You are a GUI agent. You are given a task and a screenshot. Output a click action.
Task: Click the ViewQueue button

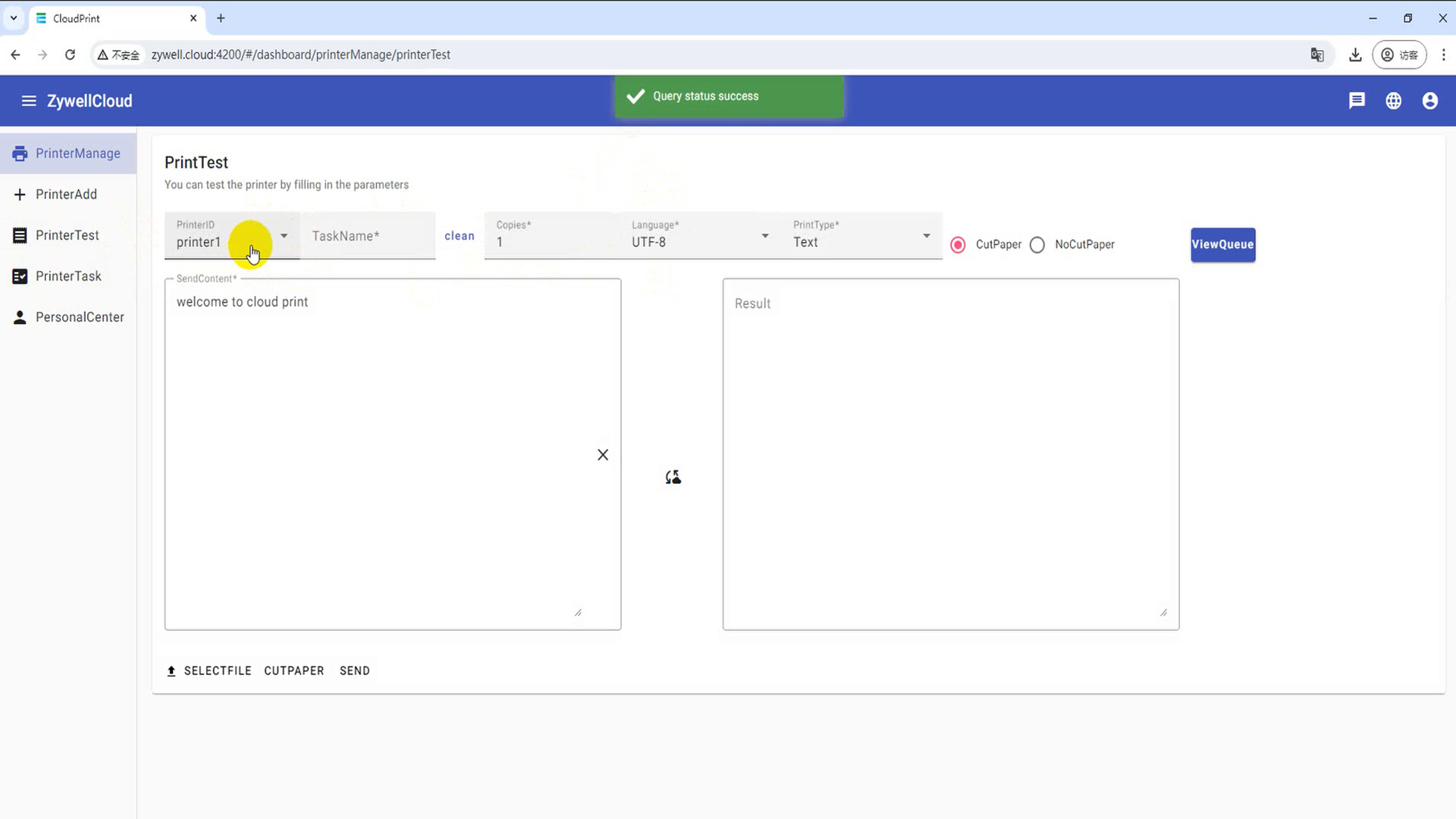[1222, 244]
